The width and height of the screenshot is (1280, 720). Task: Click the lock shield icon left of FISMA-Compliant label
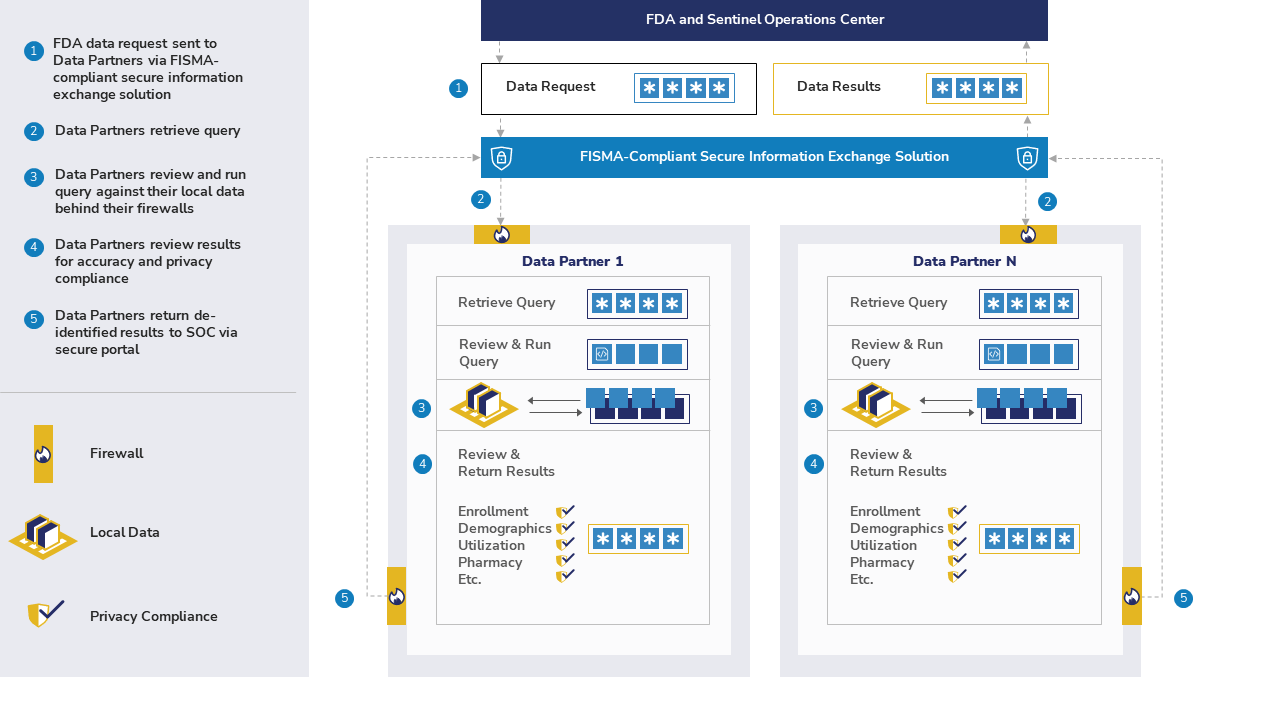tap(502, 158)
